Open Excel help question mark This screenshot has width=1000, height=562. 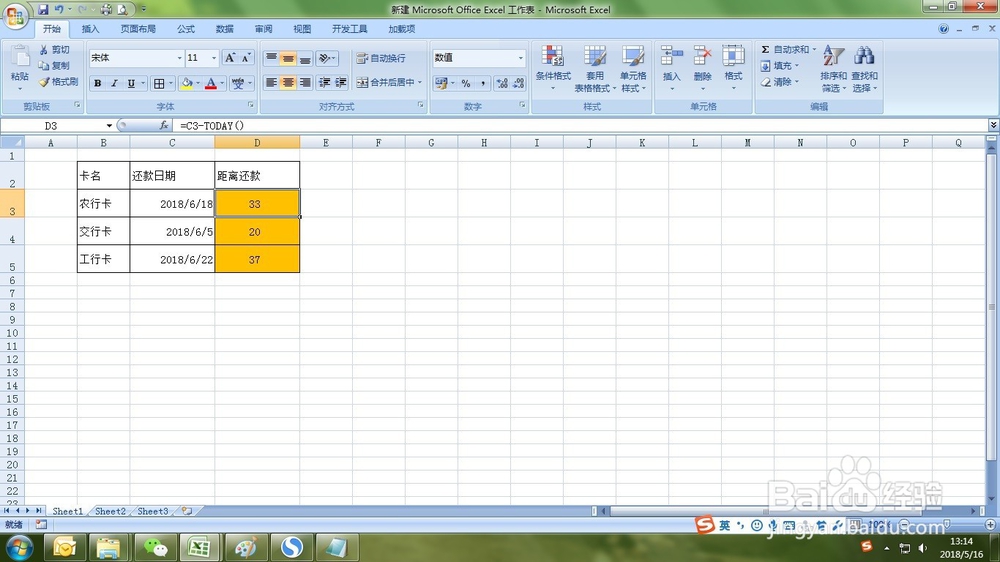tap(943, 29)
